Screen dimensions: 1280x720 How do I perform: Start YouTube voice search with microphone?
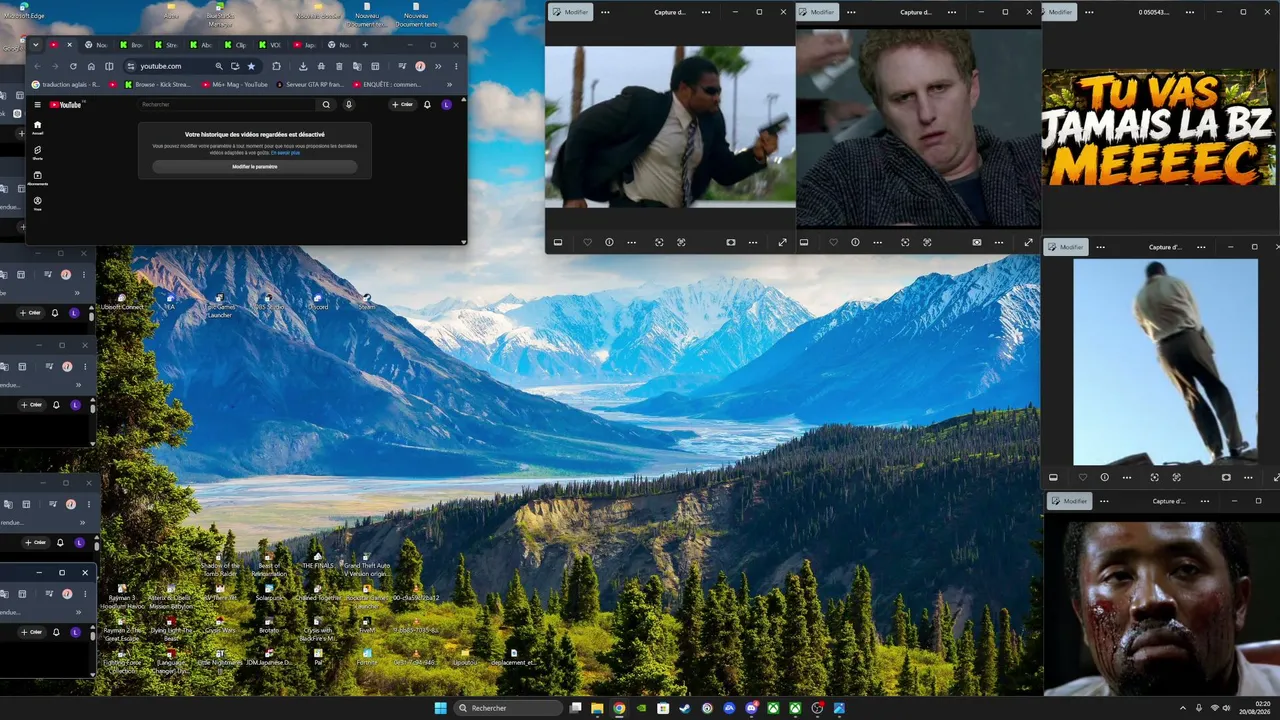click(x=349, y=104)
